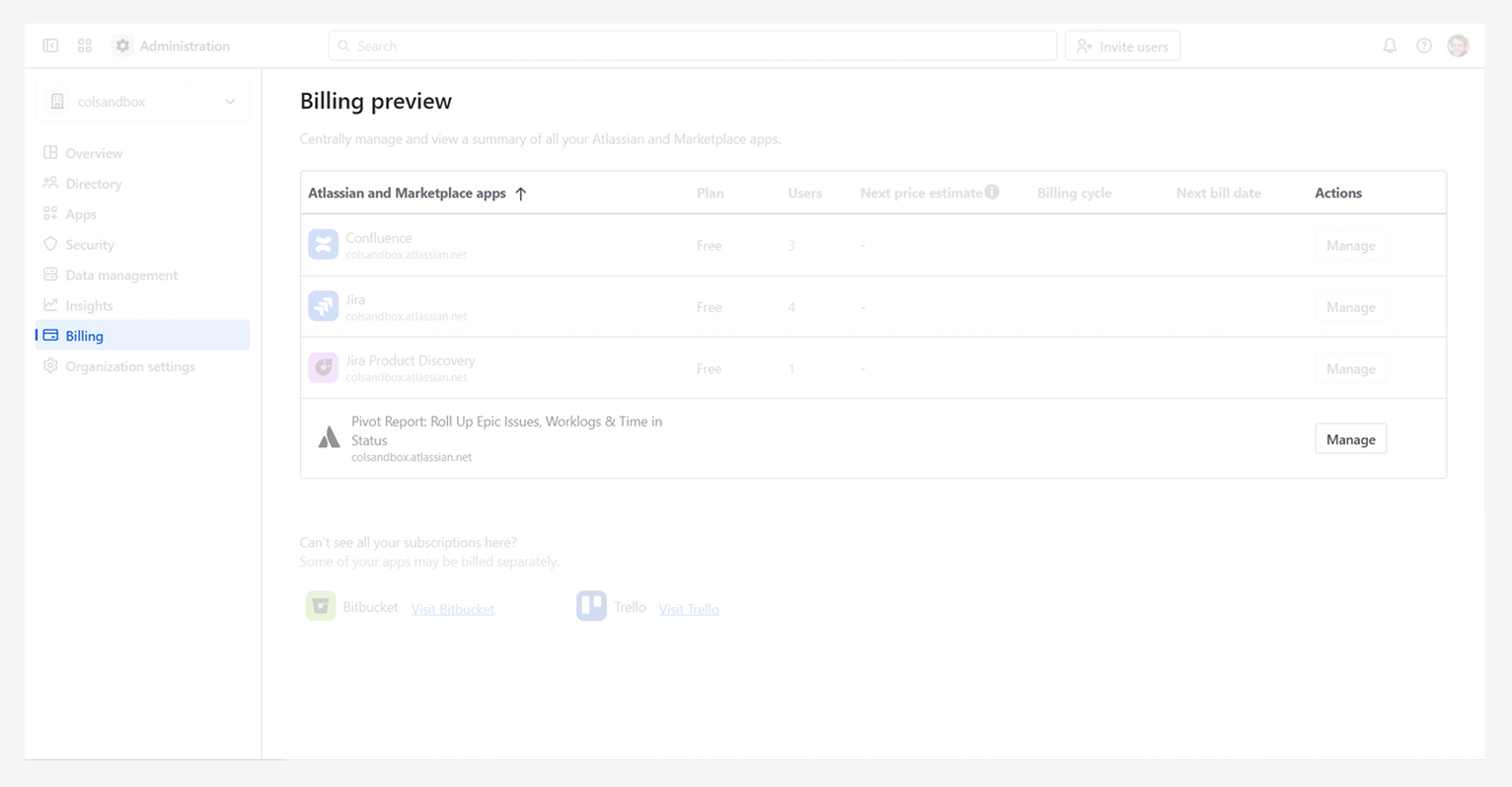Click the Billing cycle column header
Viewport: 1512px width, 787px height.
1074,194
